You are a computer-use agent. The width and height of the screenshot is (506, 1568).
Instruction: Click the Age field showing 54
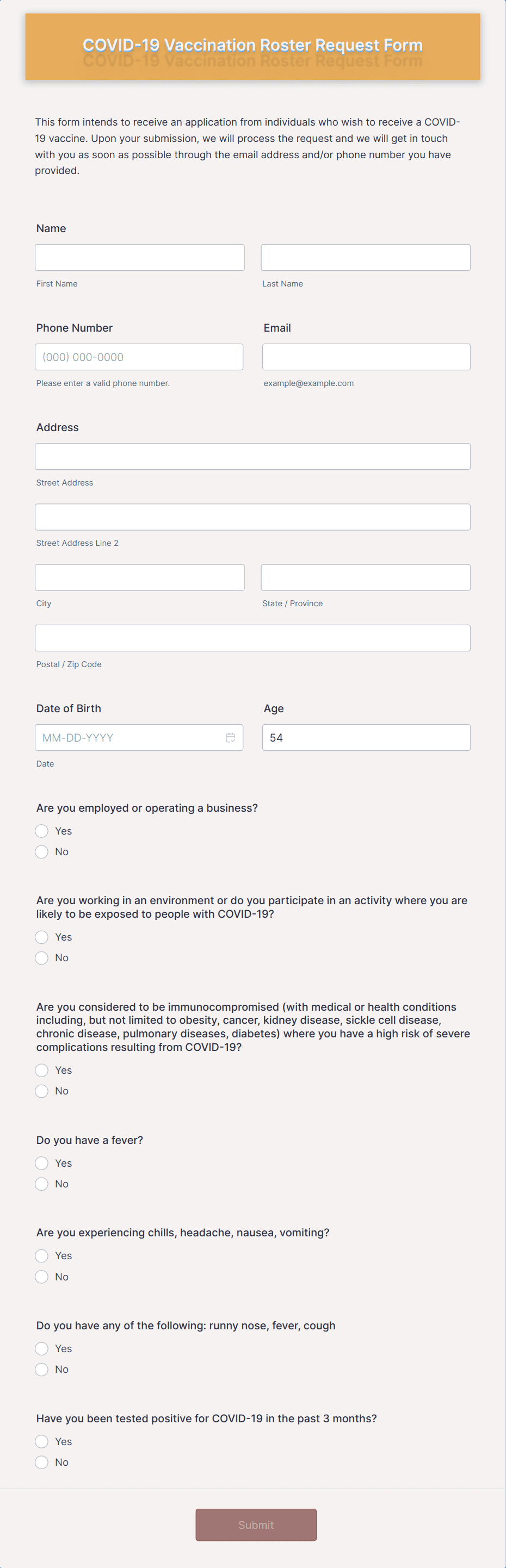point(365,737)
